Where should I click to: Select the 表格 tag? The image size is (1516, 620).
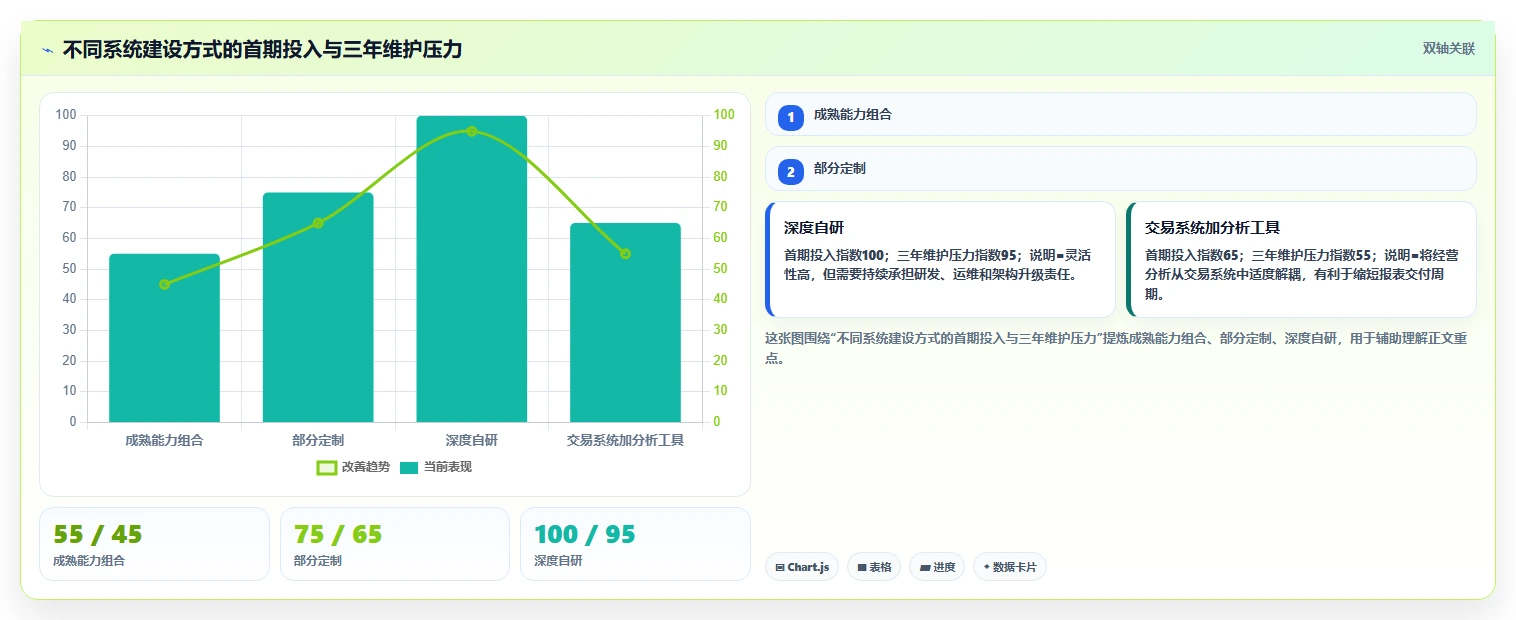874,567
